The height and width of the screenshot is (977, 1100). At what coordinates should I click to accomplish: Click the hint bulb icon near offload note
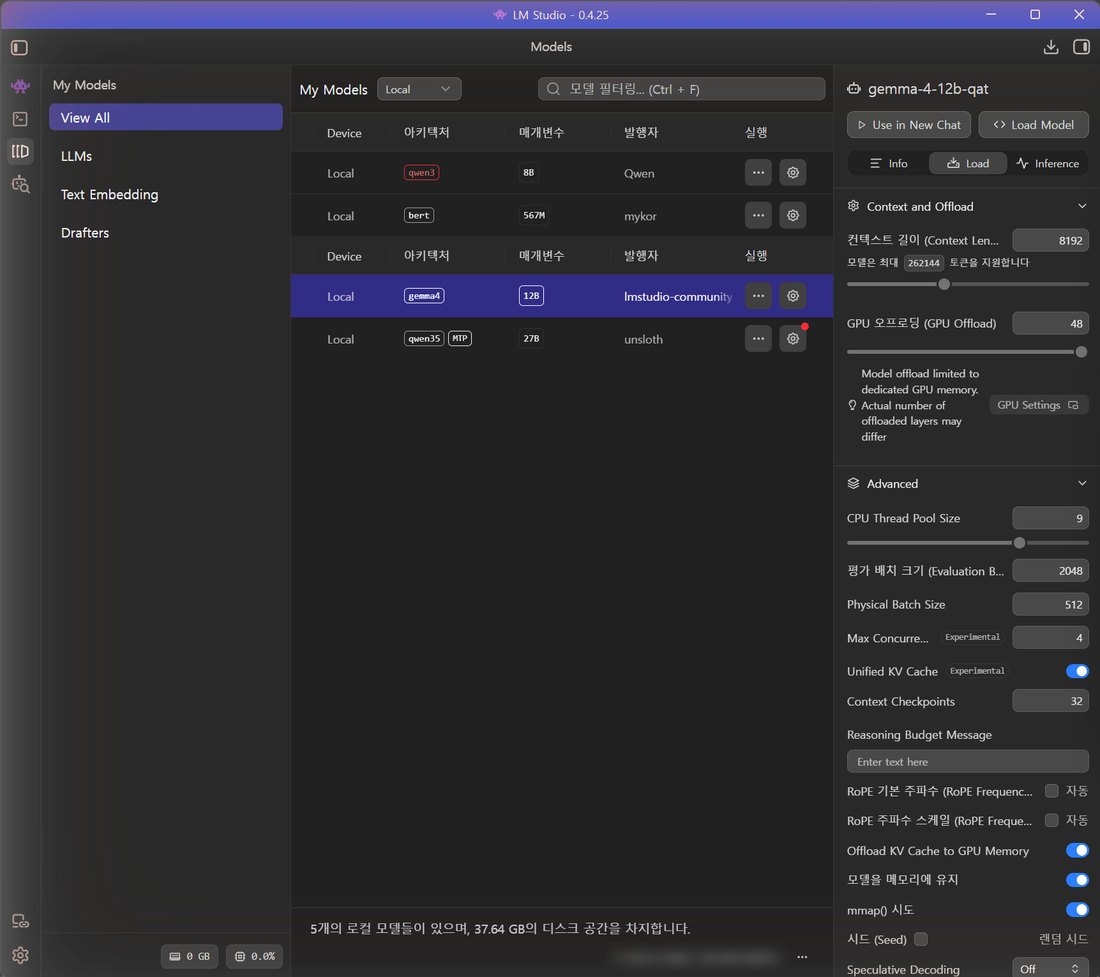pyautogui.click(x=852, y=405)
